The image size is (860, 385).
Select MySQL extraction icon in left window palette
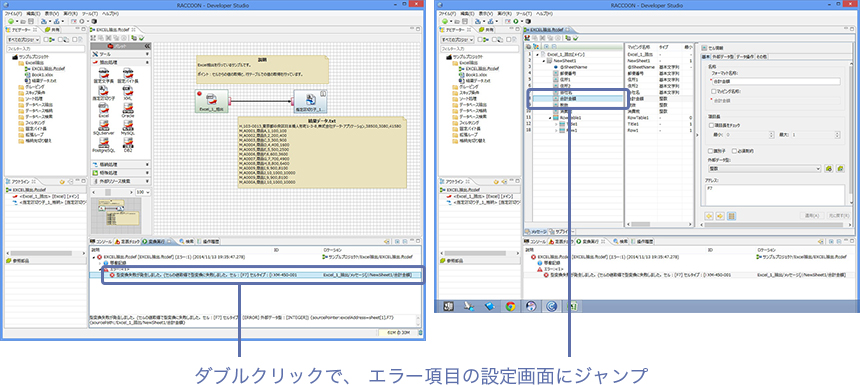[128, 127]
